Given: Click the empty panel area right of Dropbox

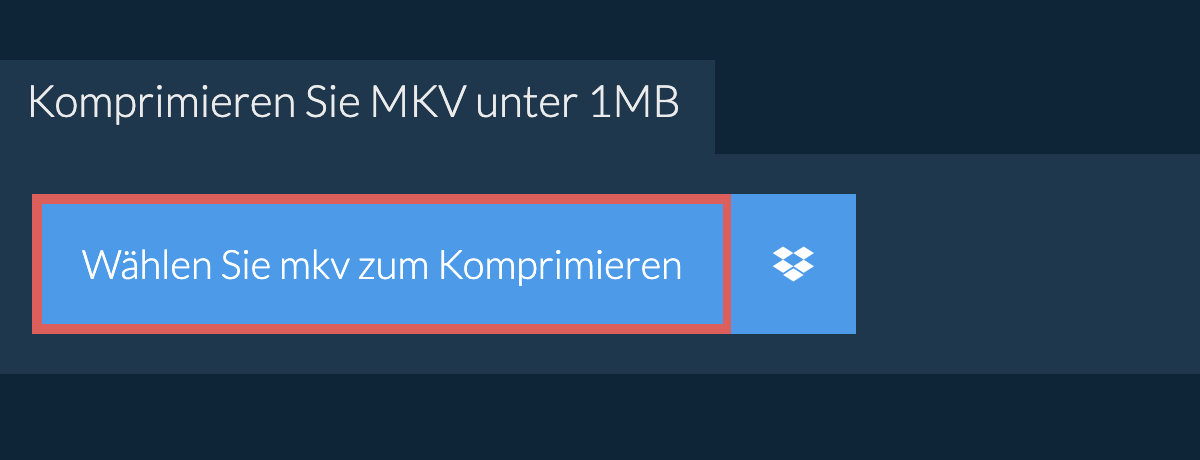Looking at the screenshot, I should 1028,264.
